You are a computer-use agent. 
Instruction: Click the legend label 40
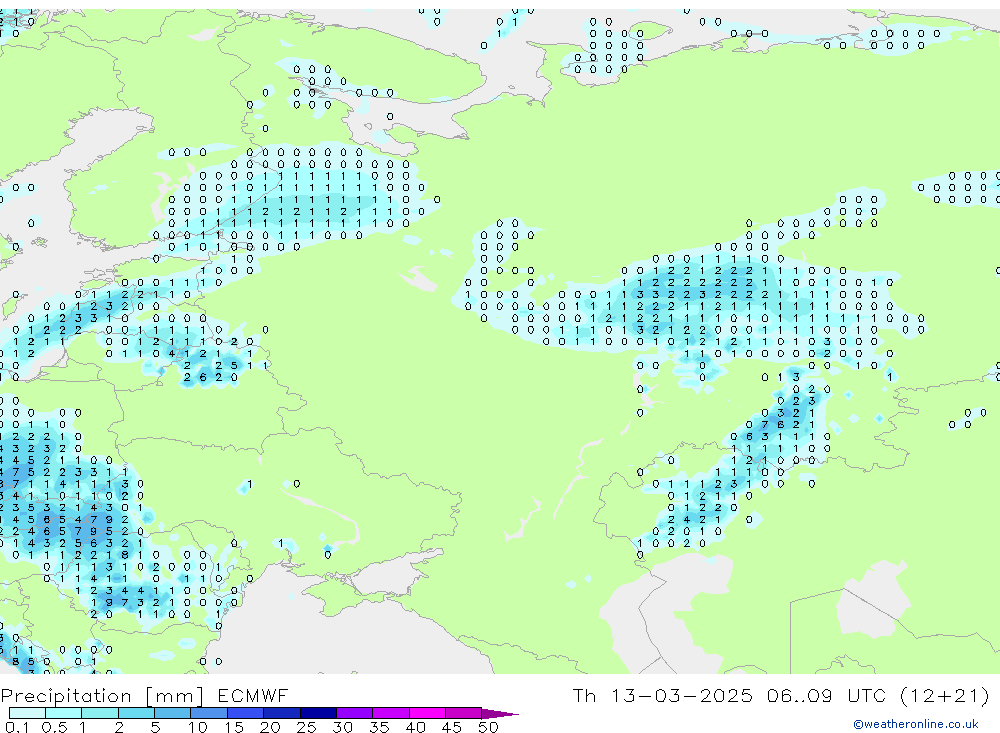tap(415, 727)
